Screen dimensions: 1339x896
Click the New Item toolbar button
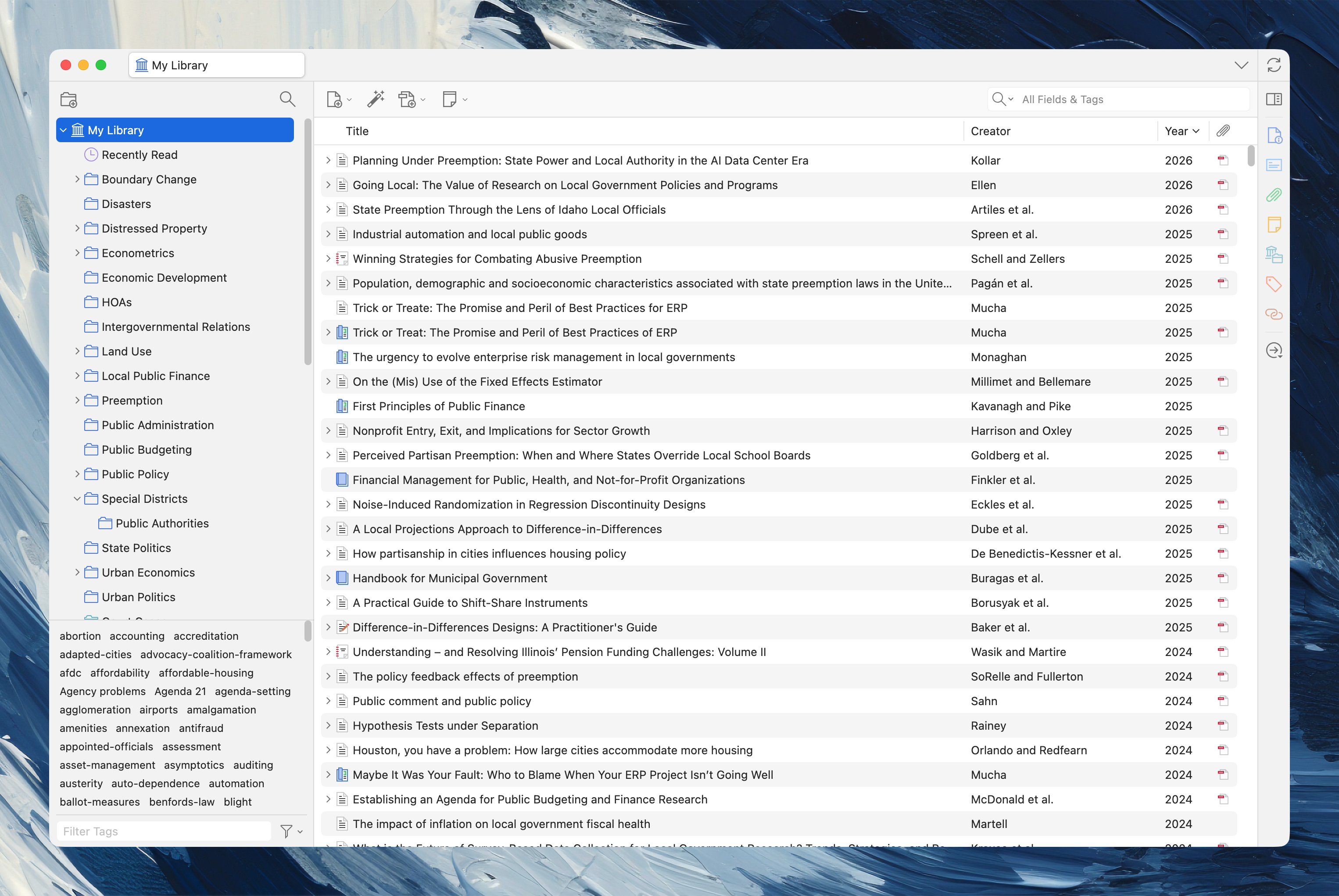[x=334, y=100]
